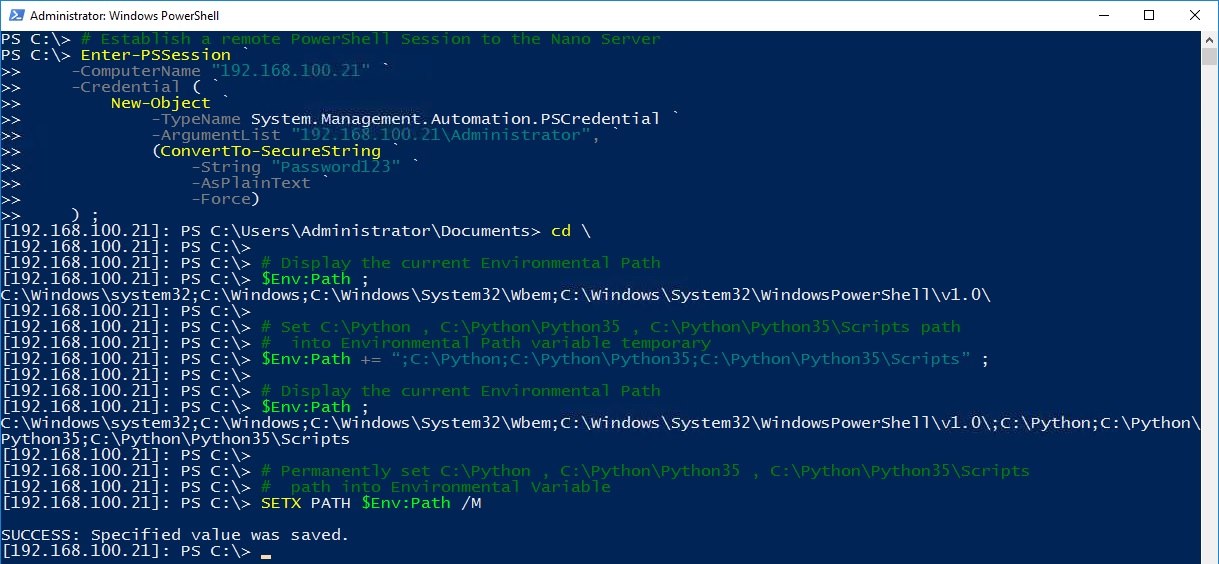The width and height of the screenshot is (1219, 564).
Task: Maximize the PowerShell window
Action: (x=1149, y=15)
